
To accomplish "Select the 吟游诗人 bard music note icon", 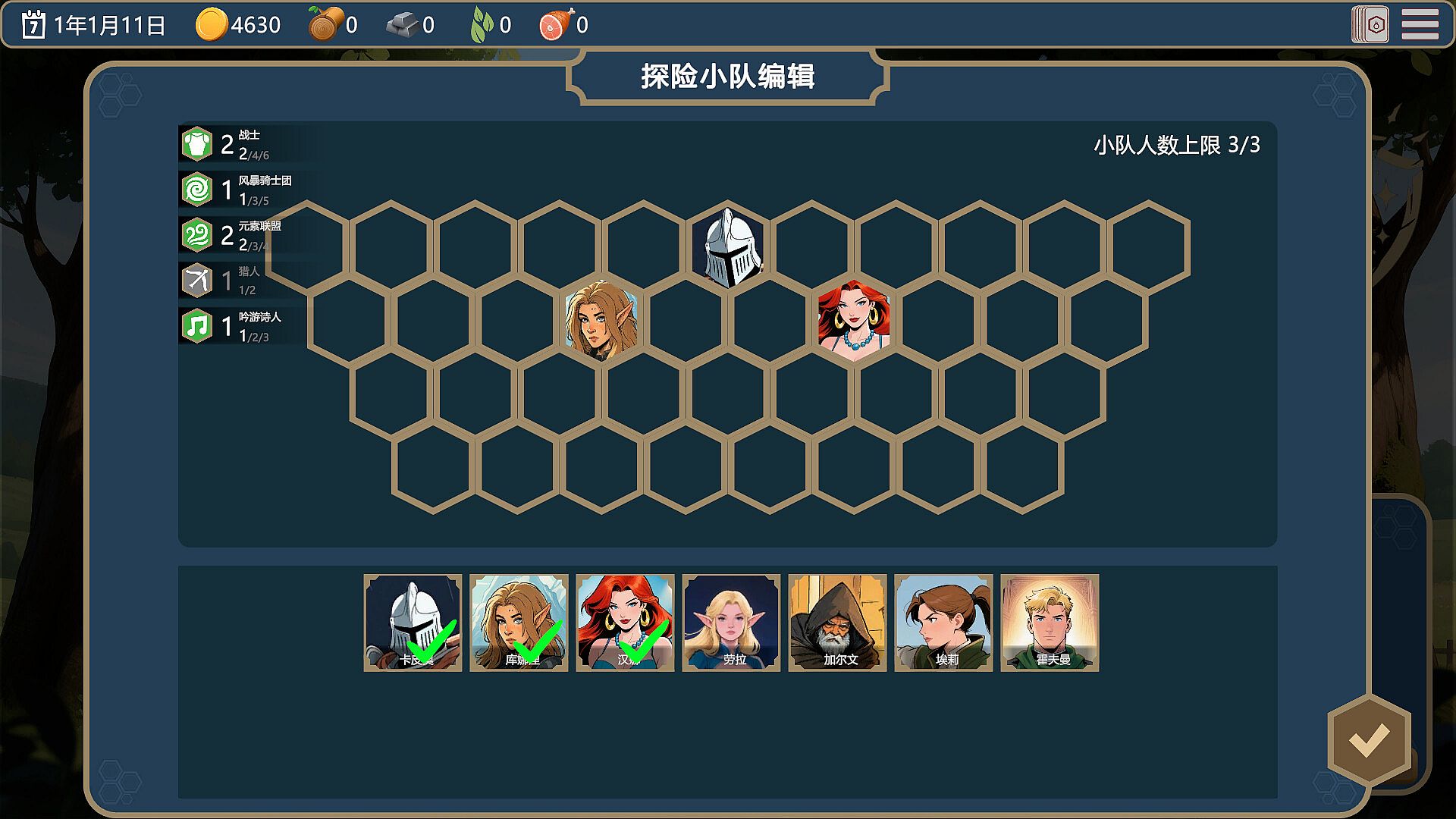I will pyautogui.click(x=197, y=326).
